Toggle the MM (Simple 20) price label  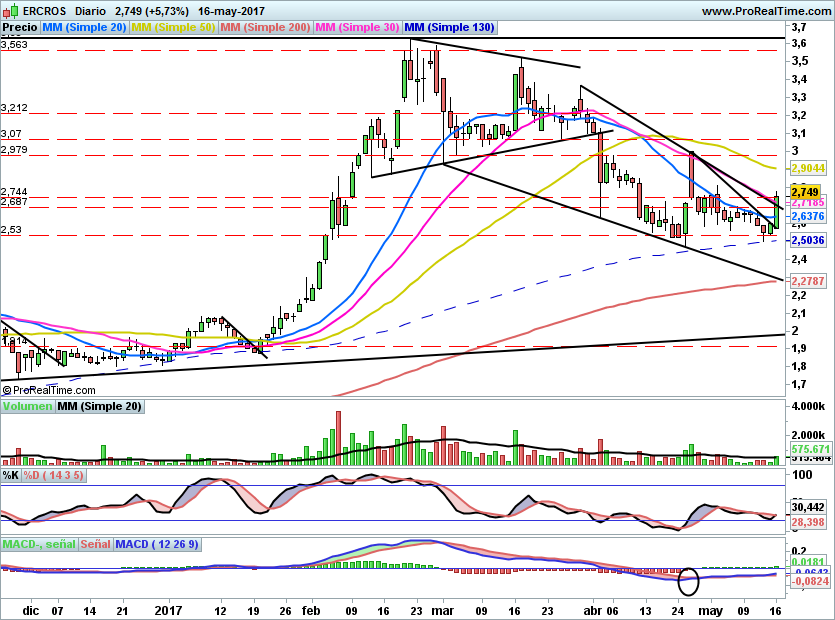tap(84, 28)
